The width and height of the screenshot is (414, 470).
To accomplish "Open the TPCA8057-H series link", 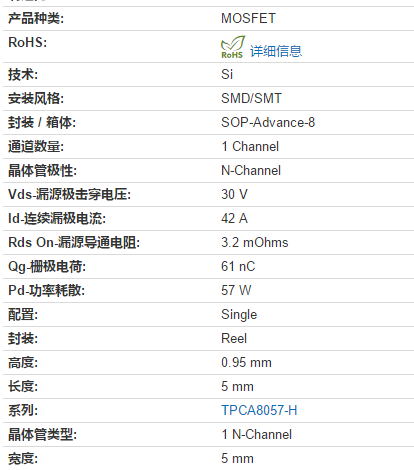I will 259,410.
